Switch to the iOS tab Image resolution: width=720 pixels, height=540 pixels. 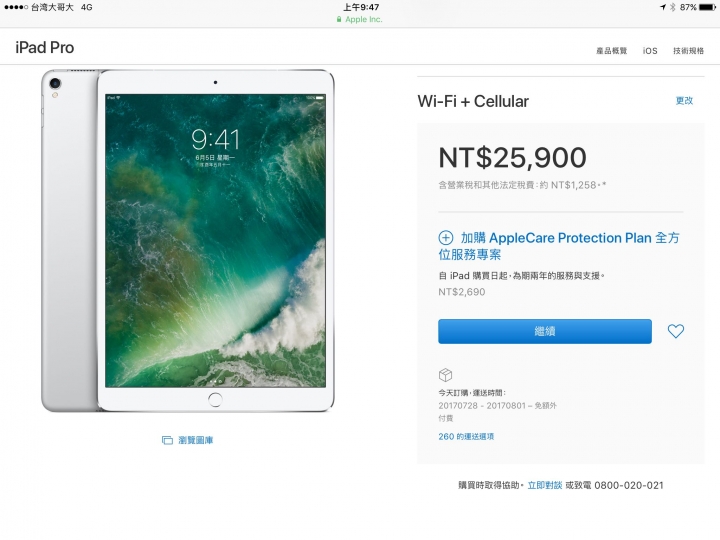tap(650, 51)
